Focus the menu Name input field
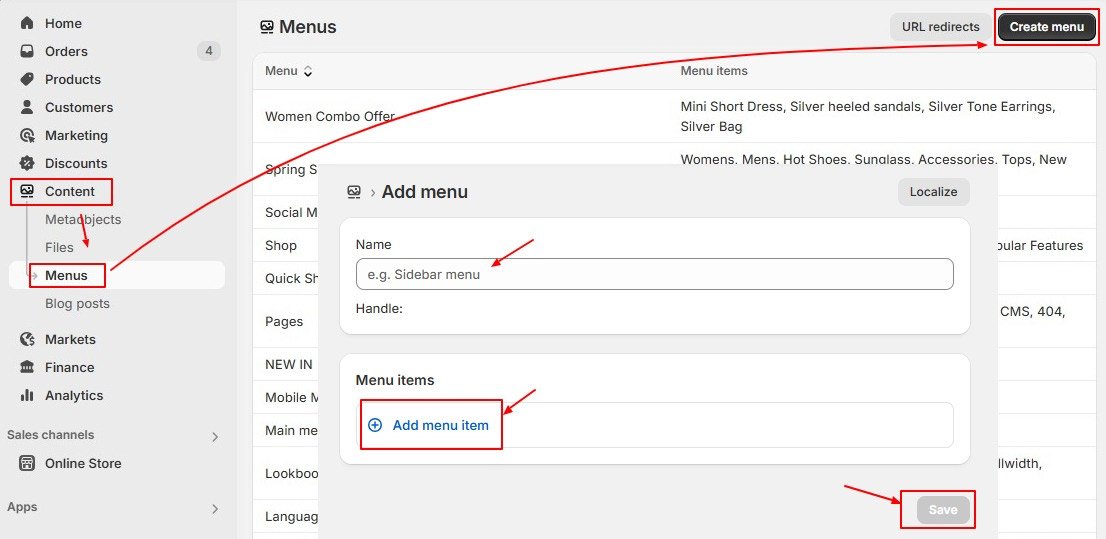The height and width of the screenshot is (539, 1106). tap(654, 274)
